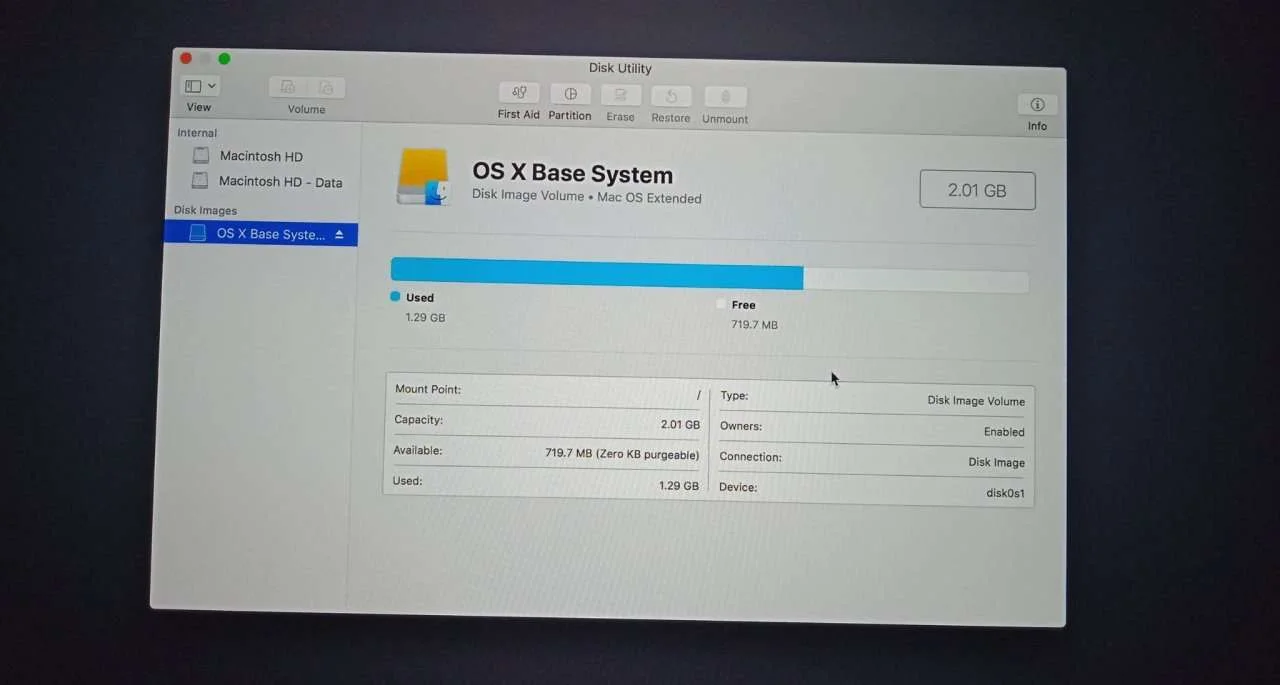Click the remove volume icon
The height and width of the screenshot is (685, 1280).
tap(326, 88)
